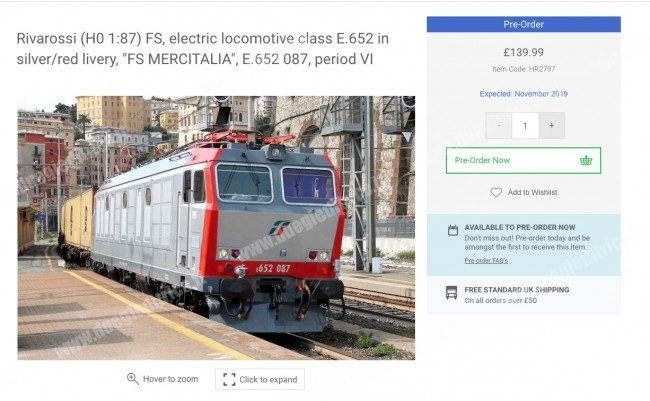650x401 pixels.
Task: Click the heart wishlist icon
Action: (496, 192)
